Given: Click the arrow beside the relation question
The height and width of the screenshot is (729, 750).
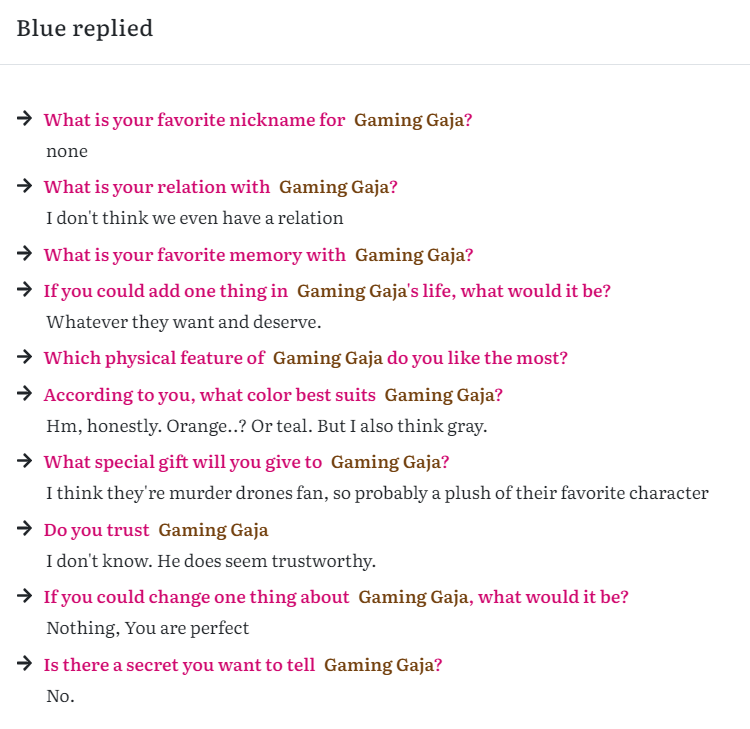Looking at the screenshot, I should pos(24,186).
